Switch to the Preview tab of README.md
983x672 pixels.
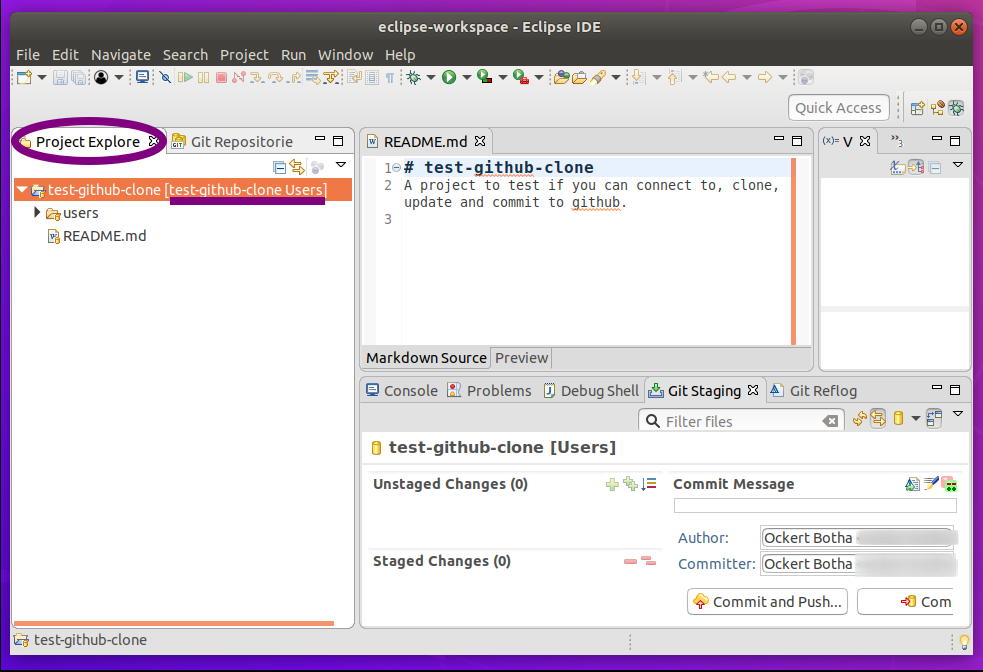[521, 358]
